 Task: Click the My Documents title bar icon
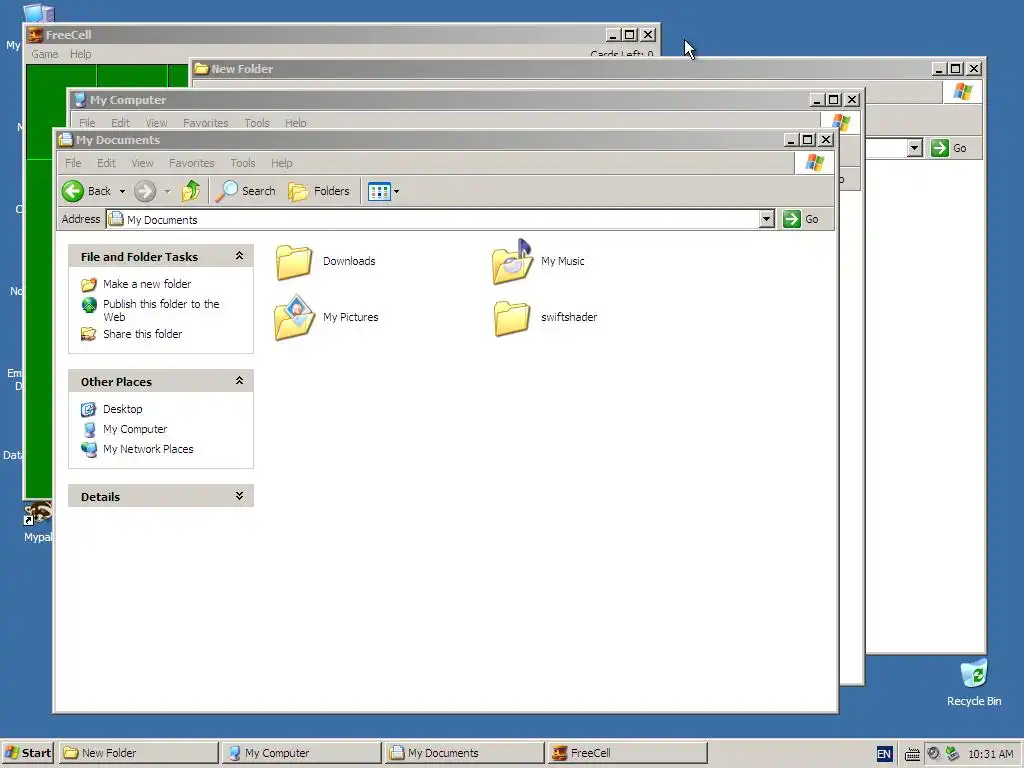coord(65,140)
